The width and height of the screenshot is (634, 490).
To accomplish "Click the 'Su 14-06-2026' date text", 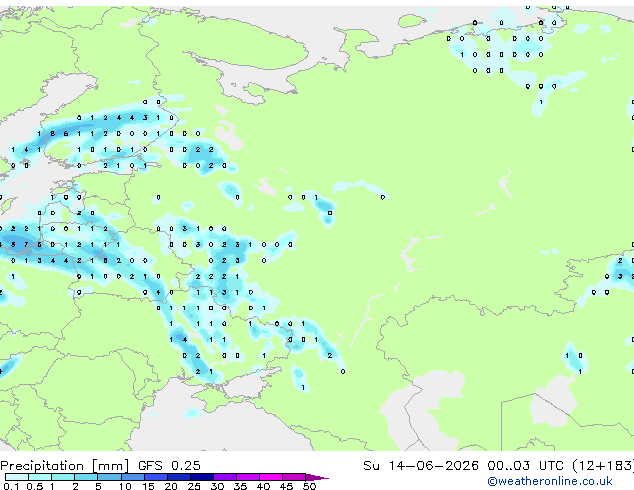I will tap(421, 466).
